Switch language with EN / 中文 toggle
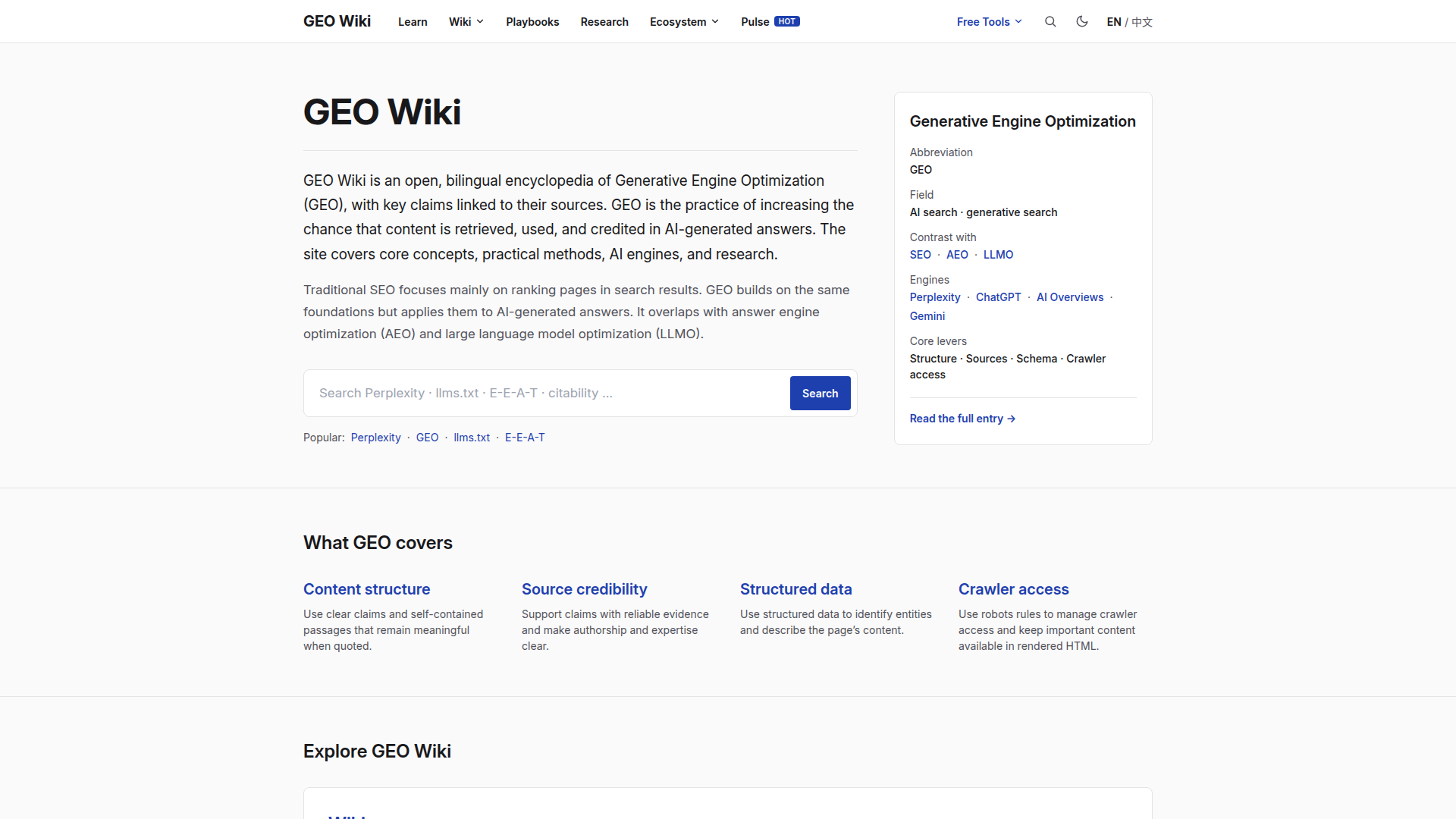Image resolution: width=1456 pixels, height=819 pixels. point(1129,22)
